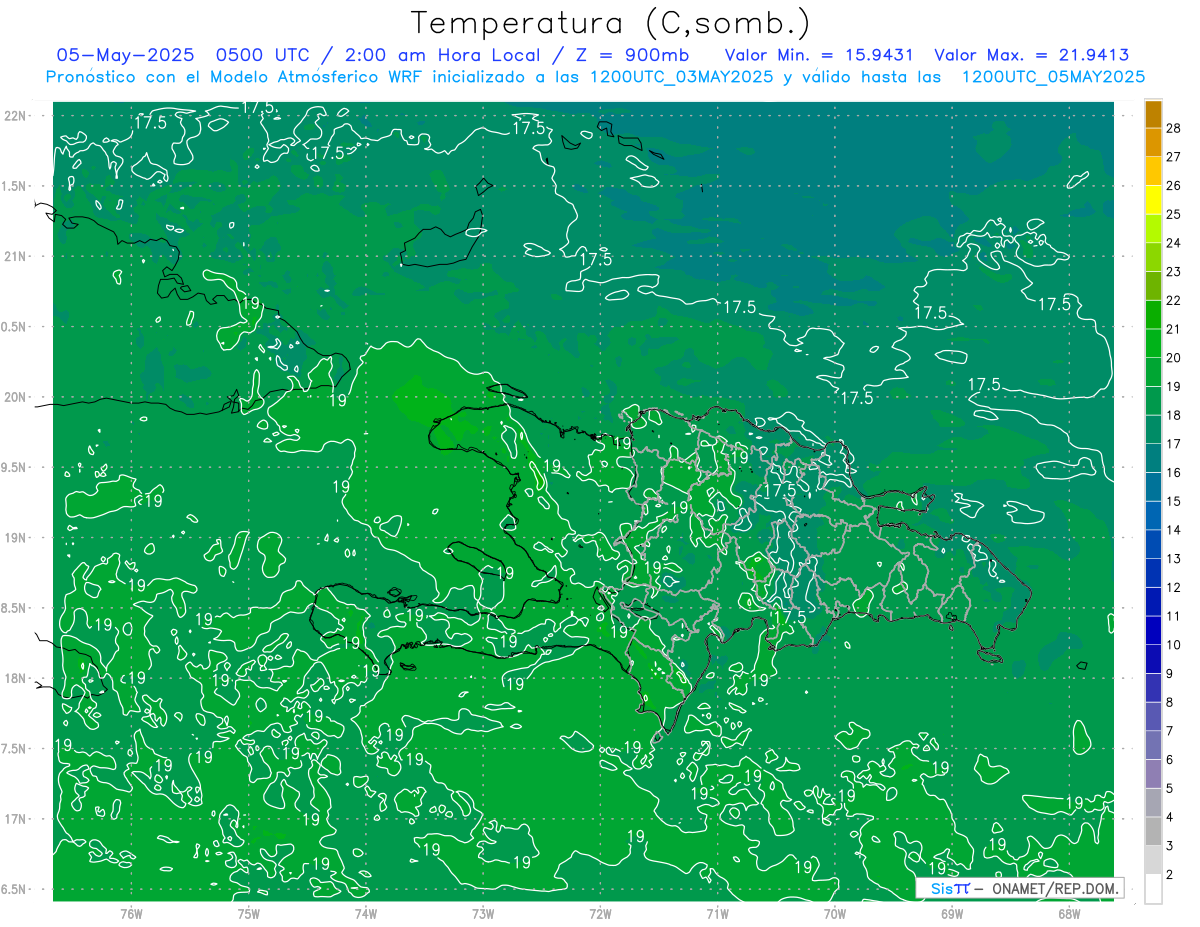Click the "69W" longitude label
The height and width of the screenshot is (927, 1200).
[x=952, y=913]
